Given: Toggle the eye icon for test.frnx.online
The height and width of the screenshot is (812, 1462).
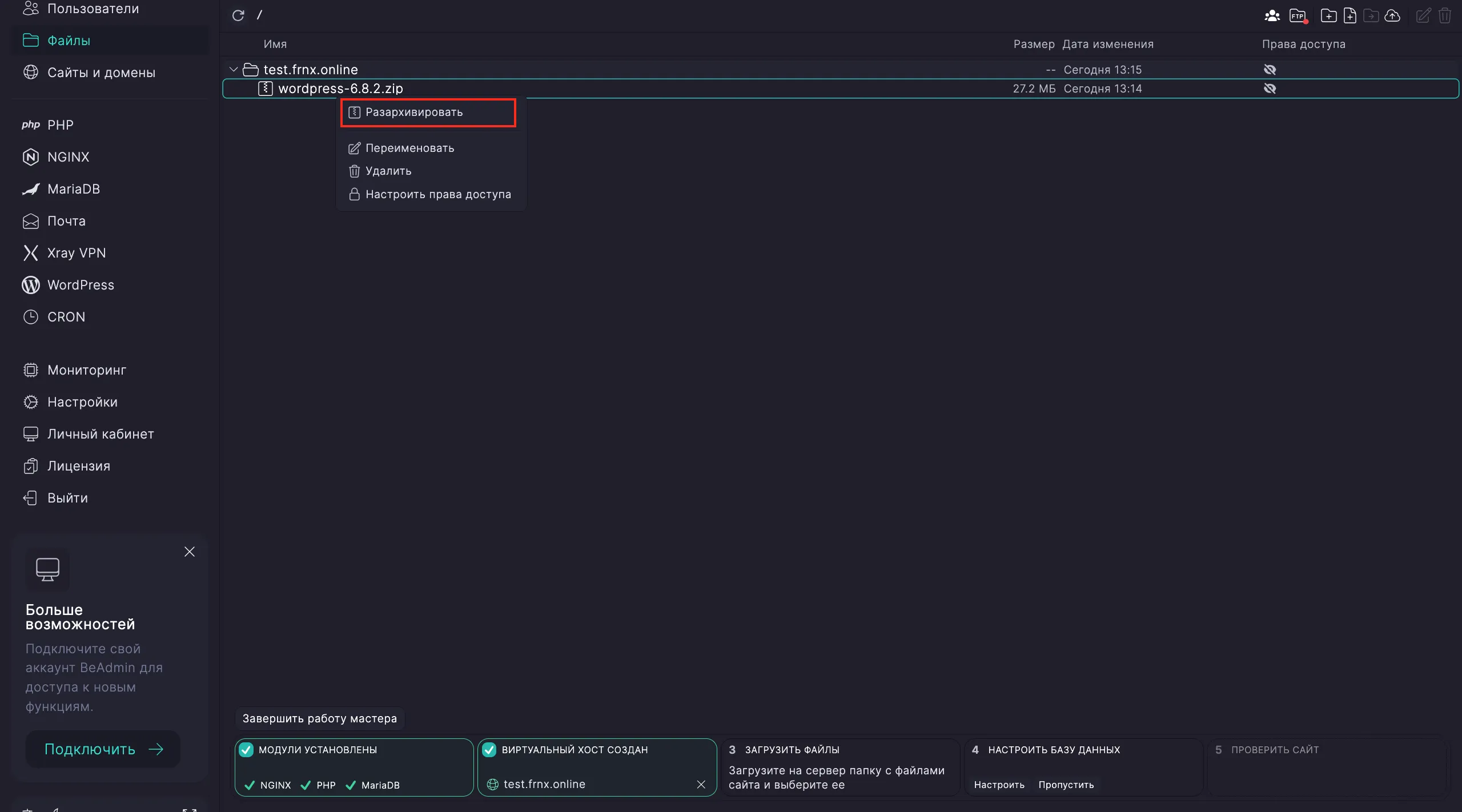Looking at the screenshot, I should tap(1271, 69).
